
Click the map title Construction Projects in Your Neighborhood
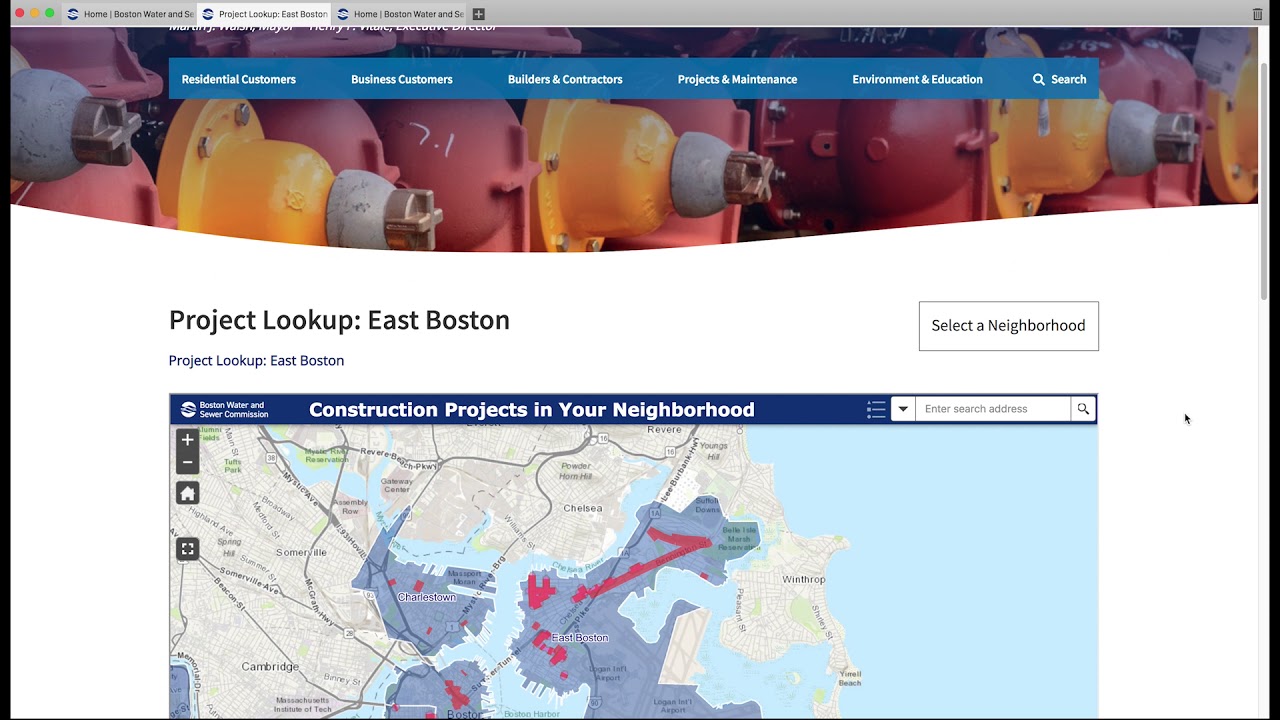(532, 410)
